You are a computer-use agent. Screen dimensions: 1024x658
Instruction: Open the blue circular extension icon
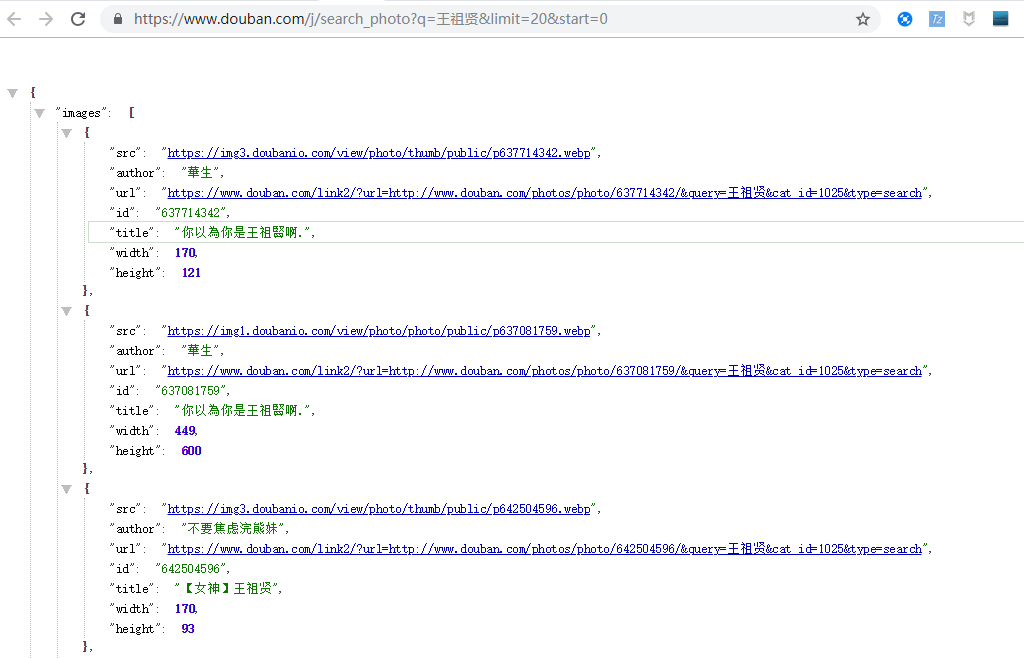point(904,19)
